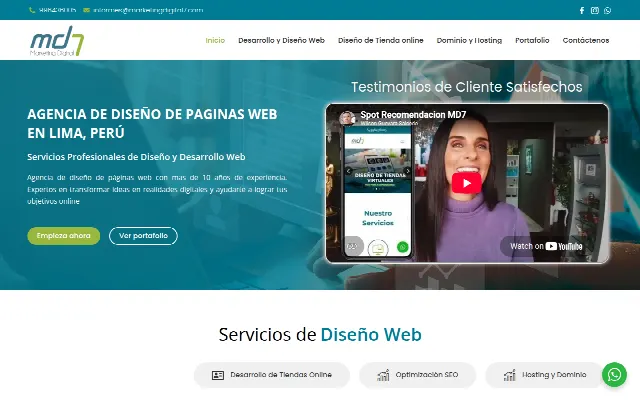
Task: Open the WhatsApp icon in the top bar
Action: [x=607, y=11]
